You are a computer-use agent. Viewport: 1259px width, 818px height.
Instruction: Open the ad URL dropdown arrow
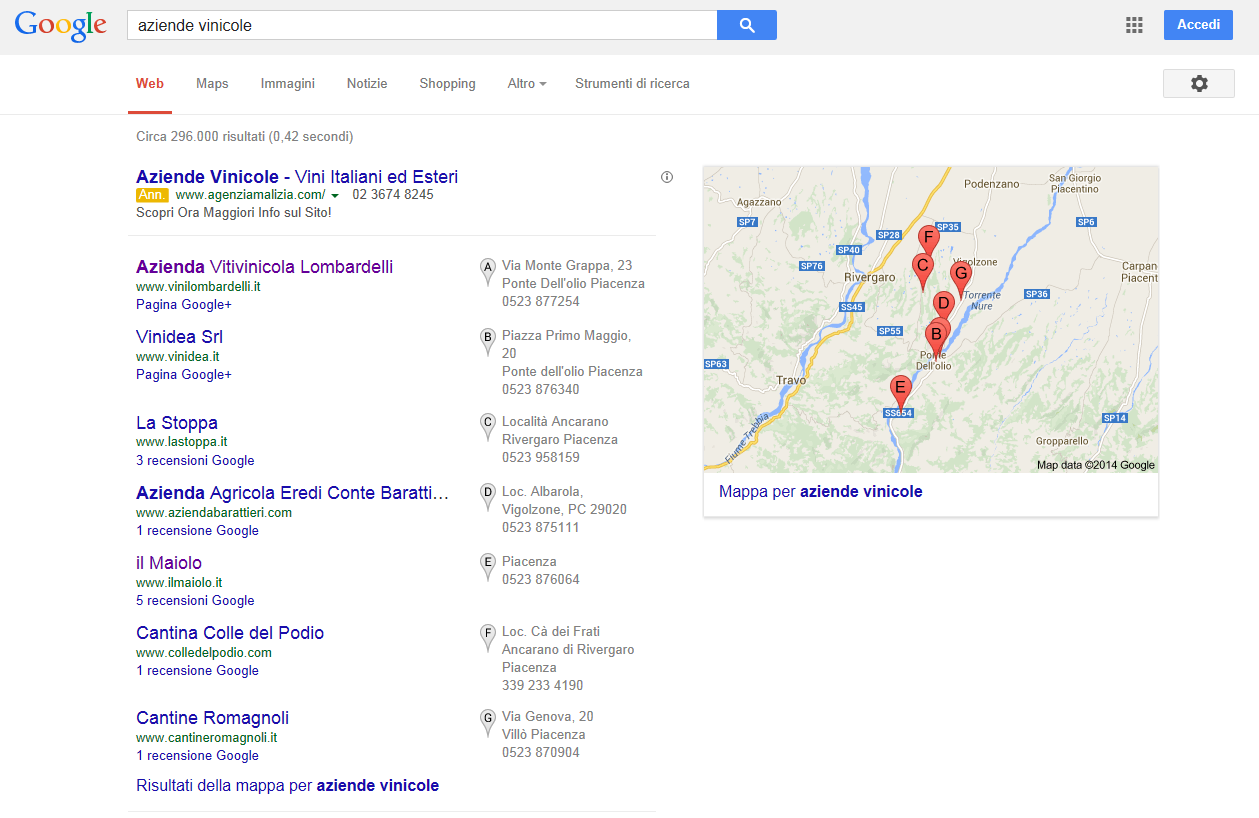coord(335,195)
